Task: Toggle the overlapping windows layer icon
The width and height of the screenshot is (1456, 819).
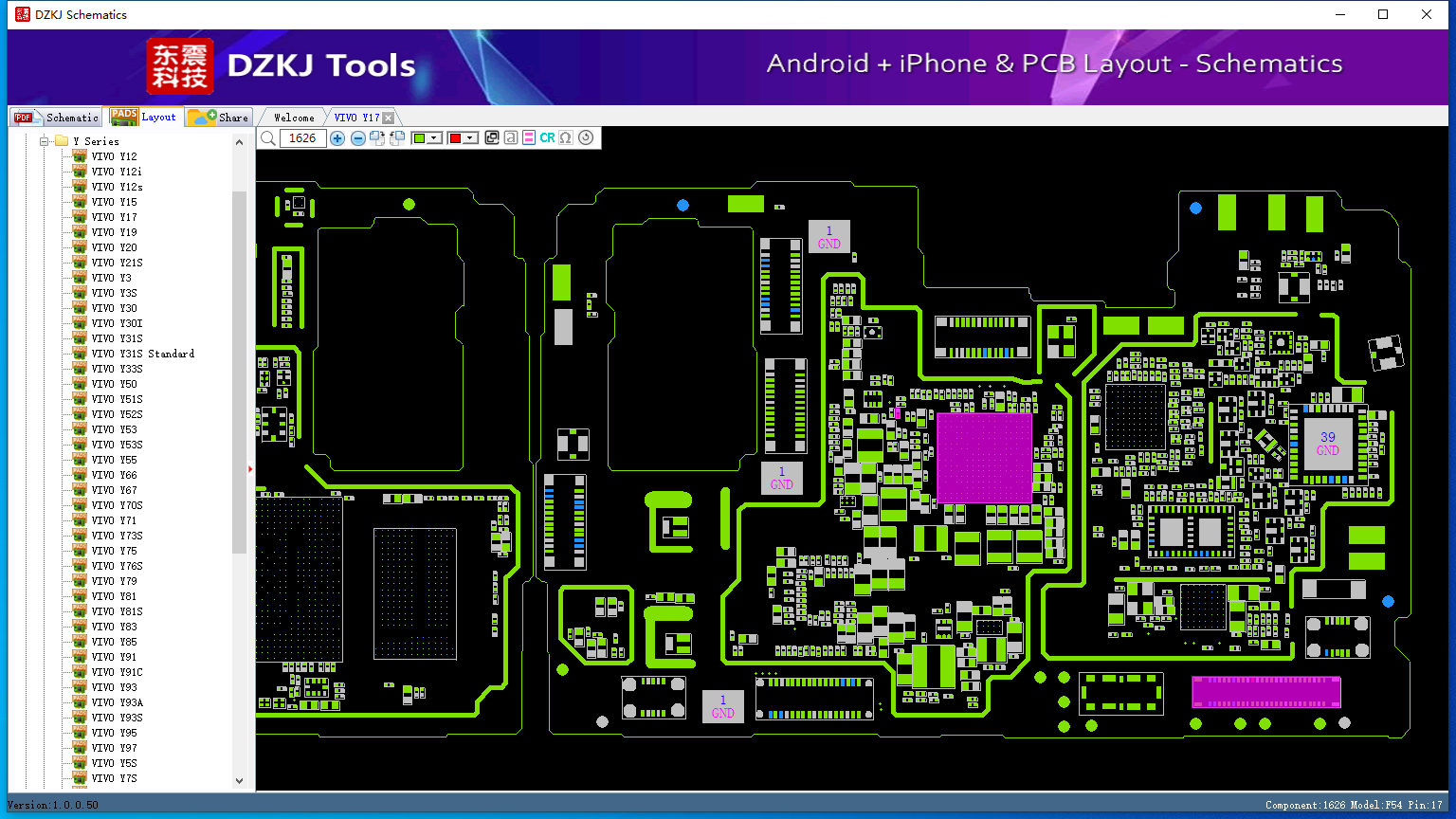Action: coord(492,138)
